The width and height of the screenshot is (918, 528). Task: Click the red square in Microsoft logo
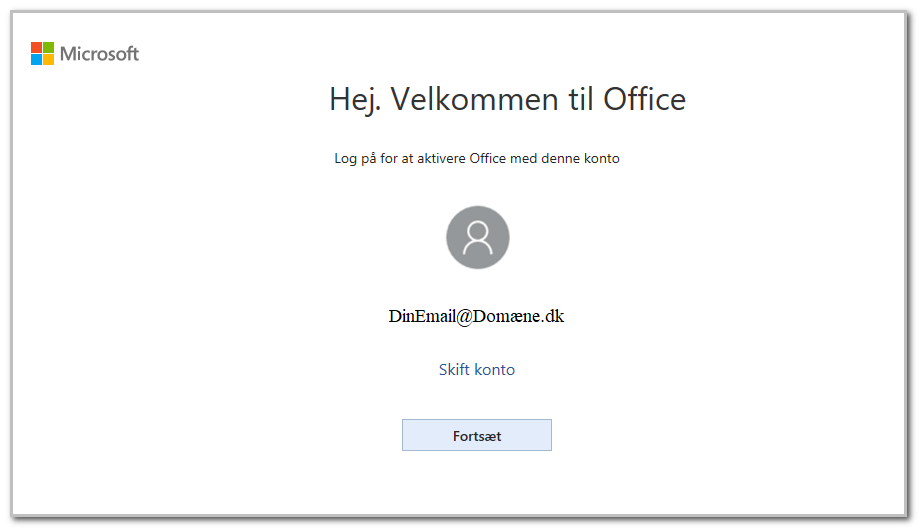tap(36, 47)
